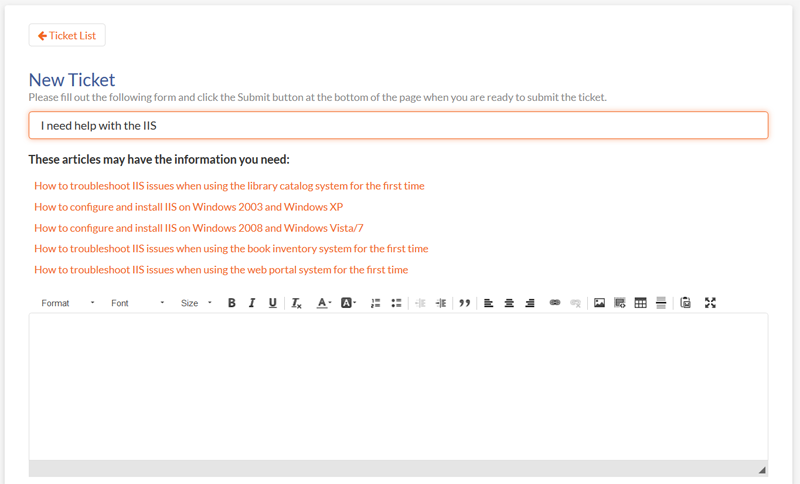Insert a numbered list
This screenshot has height=484, width=800.
pos(376,303)
